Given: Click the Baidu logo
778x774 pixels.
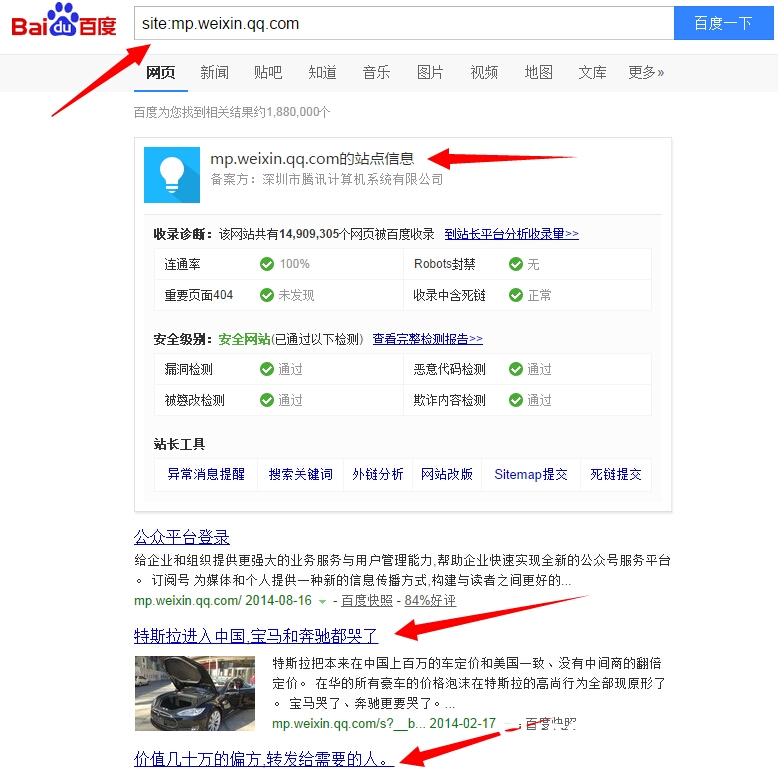Looking at the screenshot, I should (64, 20).
